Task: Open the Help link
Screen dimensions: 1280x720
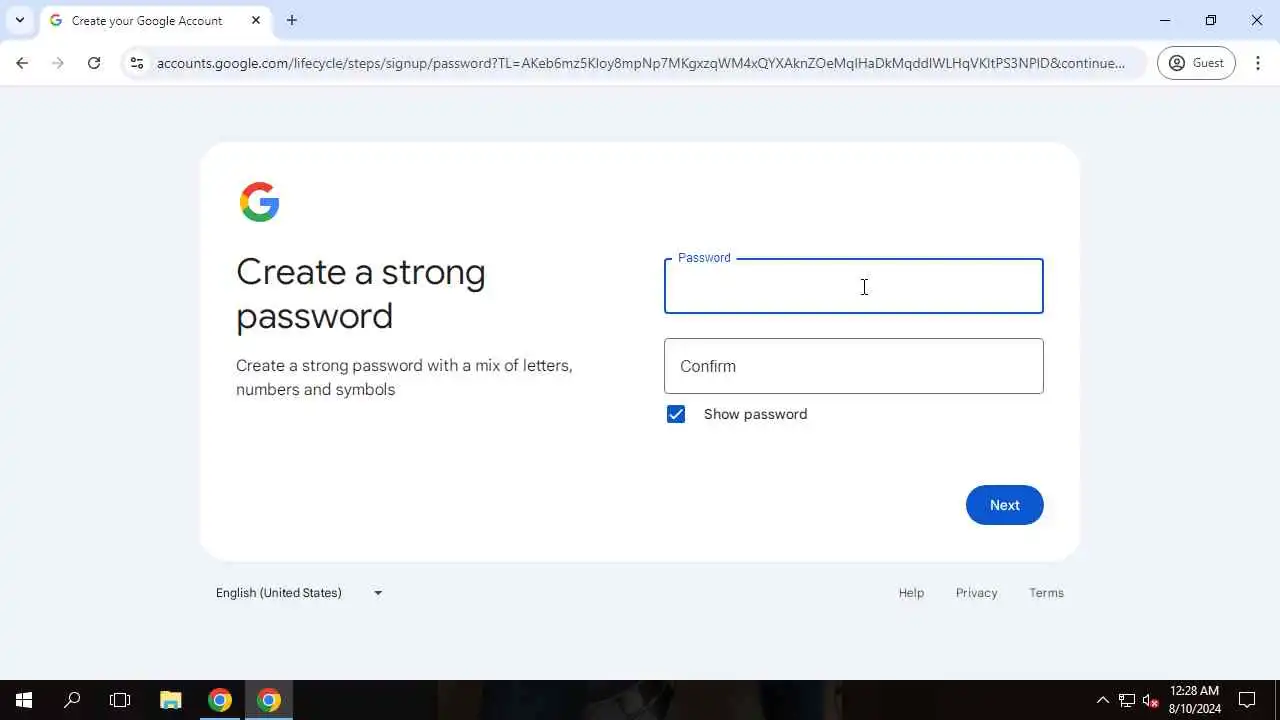Action: point(911,593)
